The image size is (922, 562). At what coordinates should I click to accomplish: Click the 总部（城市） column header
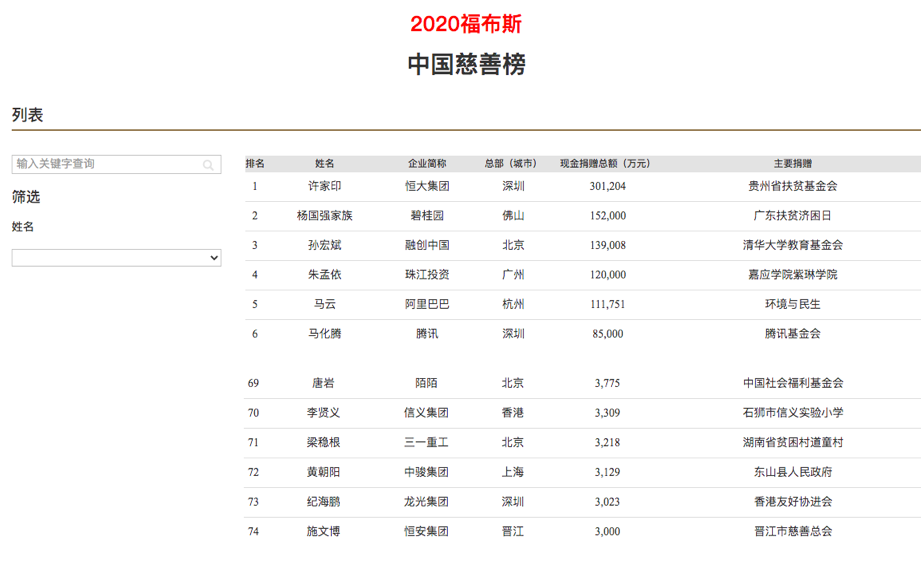510,163
